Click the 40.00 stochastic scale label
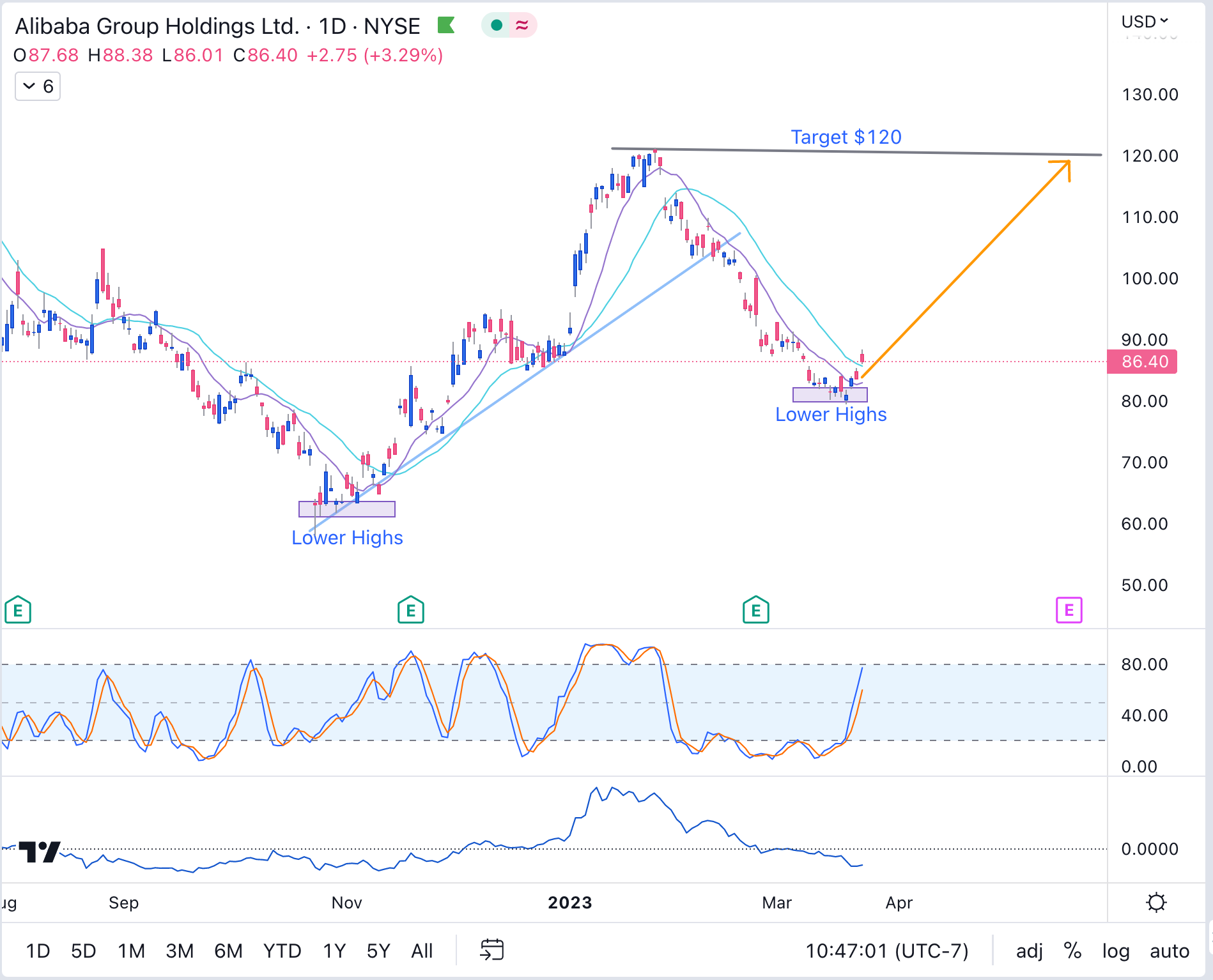The image size is (1213, 980). tap(1145, 716)
